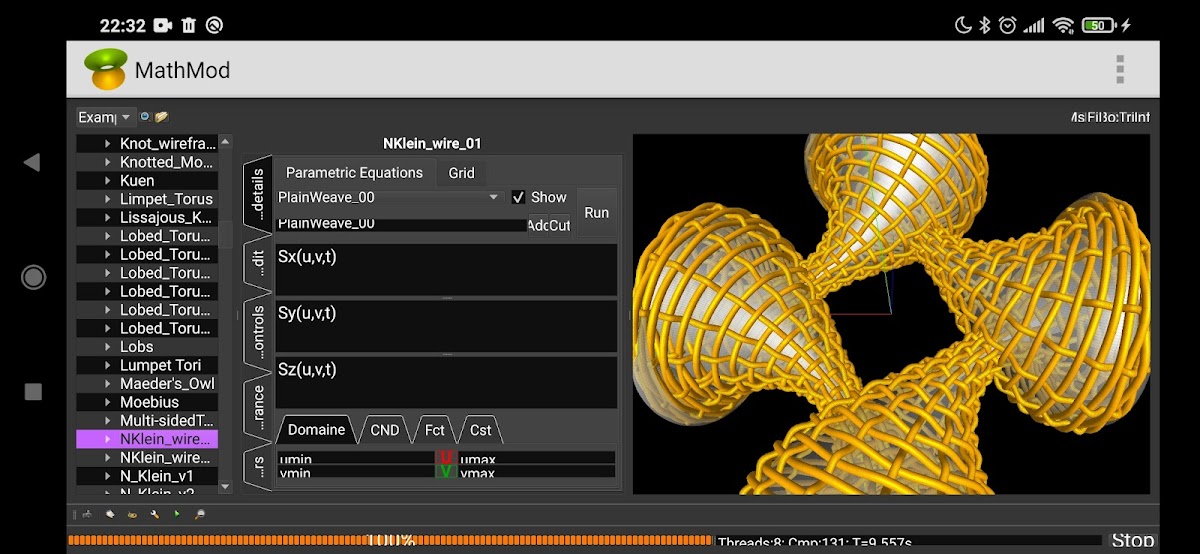1200x554 pixels.
Task: Click the Sx(u,v,t) equation field
Action: tap(446, 270)
